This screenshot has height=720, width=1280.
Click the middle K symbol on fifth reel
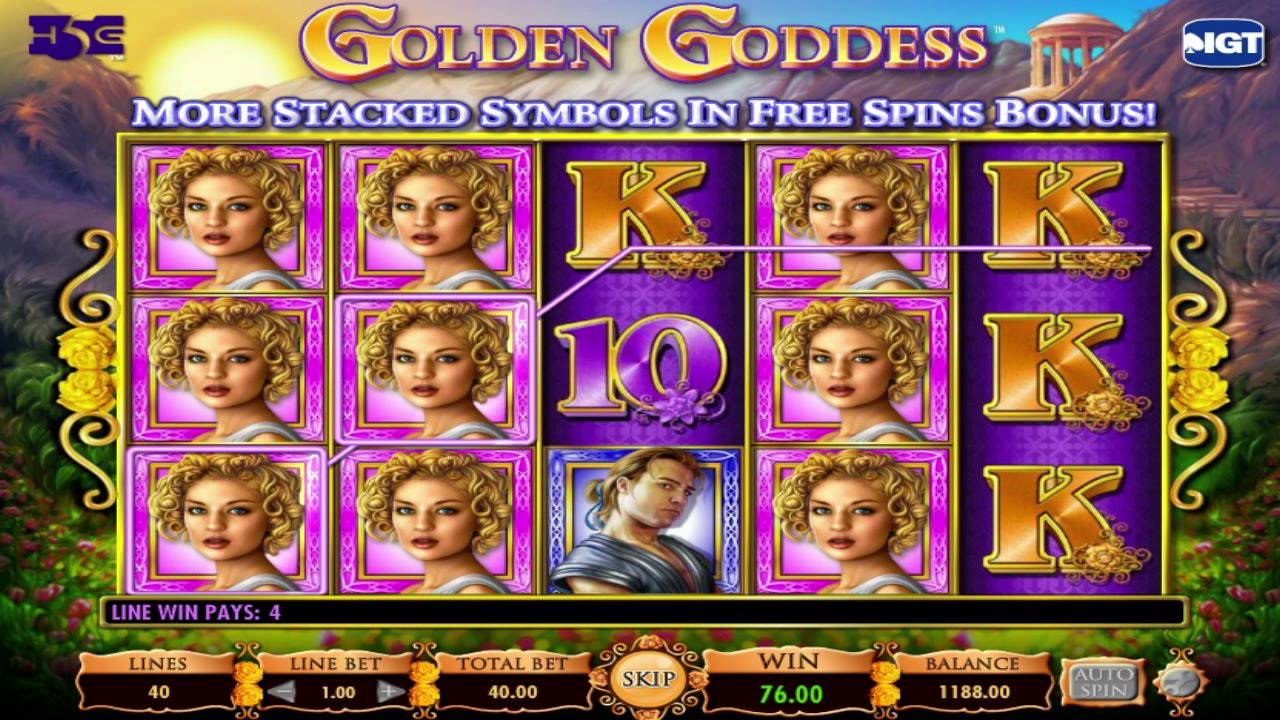point(1060,368)
